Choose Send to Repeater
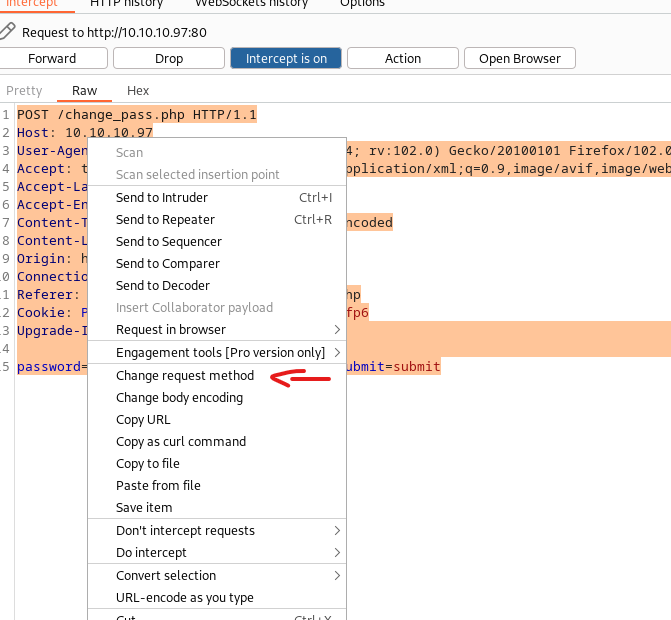The height and width of the screenshot is (620, 671). click(217, 220)
